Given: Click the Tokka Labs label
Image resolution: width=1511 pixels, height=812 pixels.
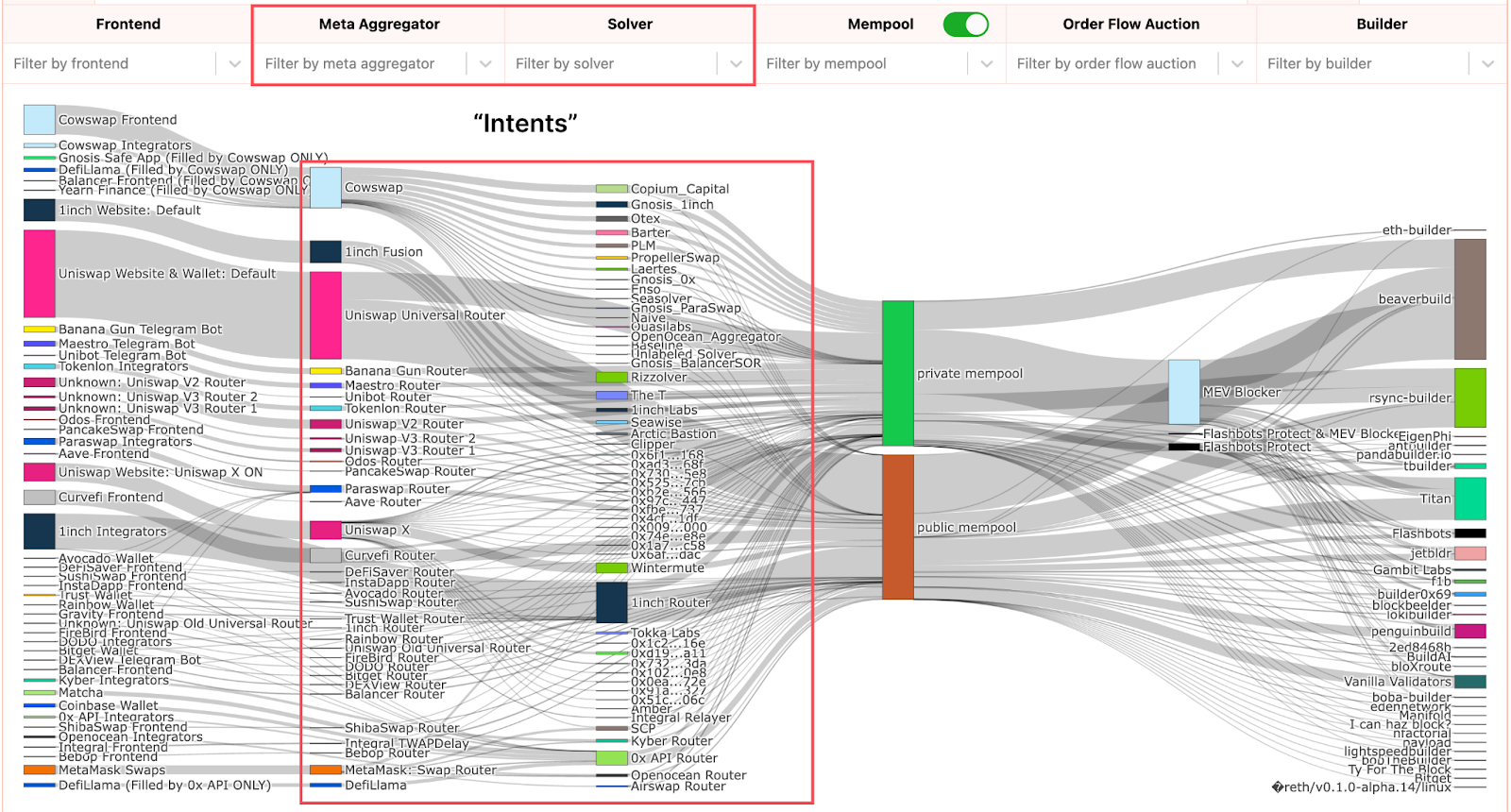Looking at the screenshot, I should pos(666,633).
